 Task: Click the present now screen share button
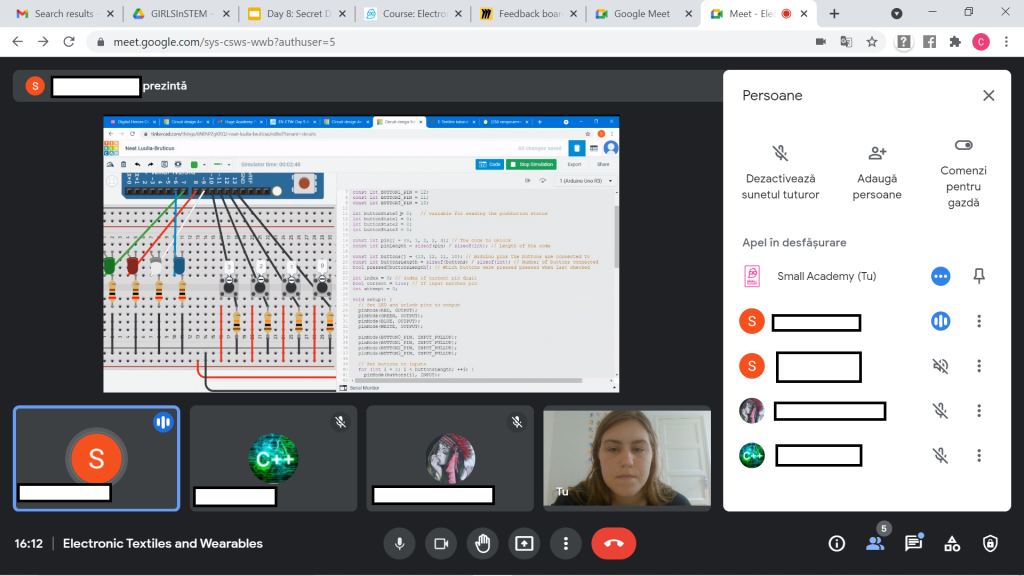click(x=524, y=543)
